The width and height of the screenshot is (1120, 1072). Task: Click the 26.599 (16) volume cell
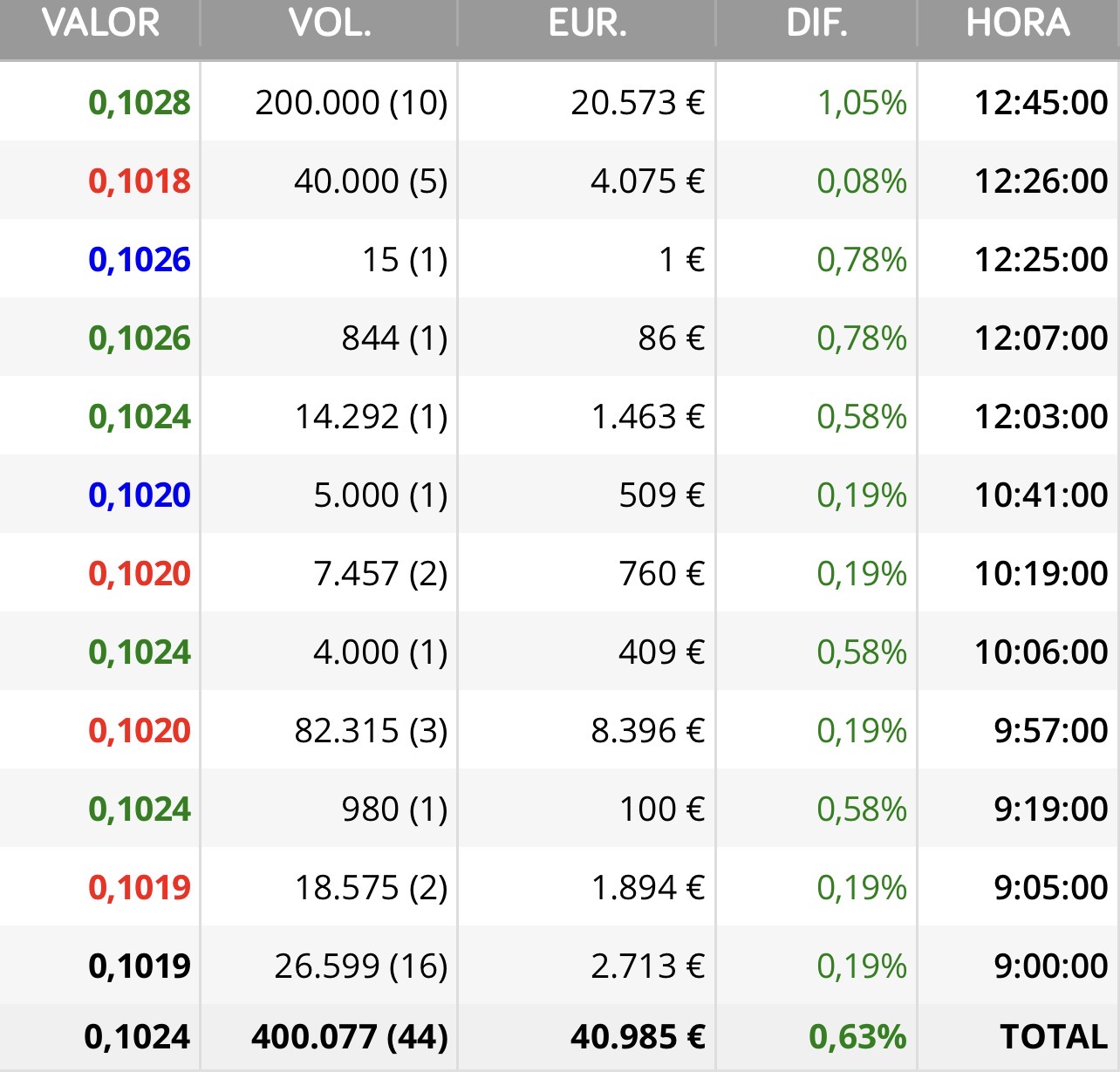tap(360, 966)
